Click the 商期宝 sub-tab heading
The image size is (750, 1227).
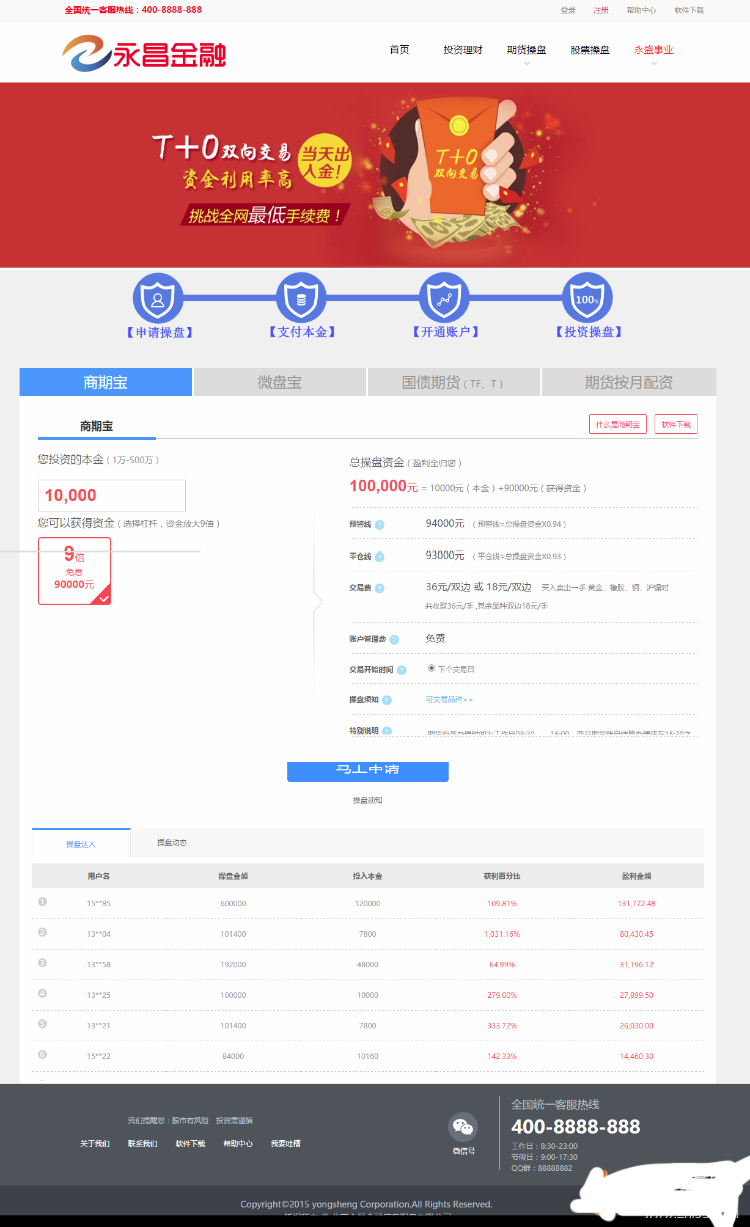pyautogui.click(x=97, y=426)
